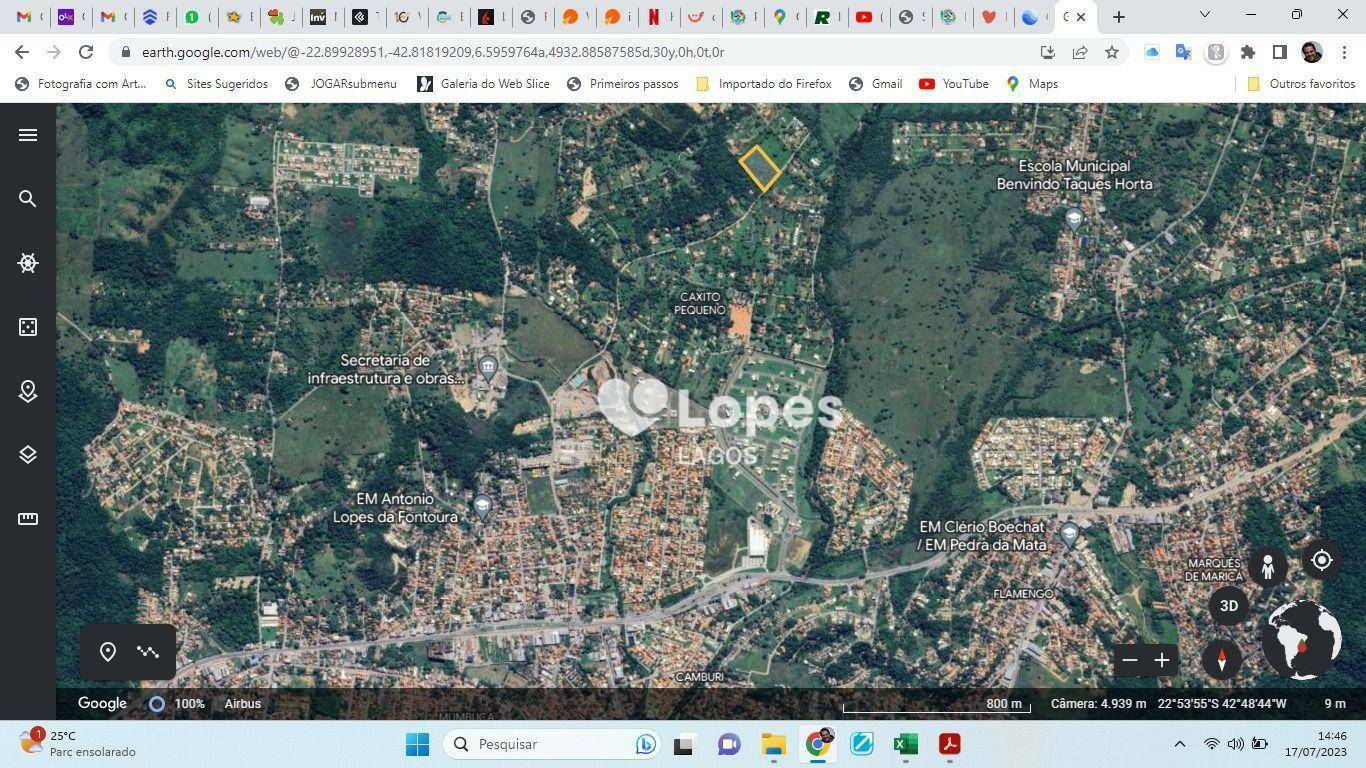1366x768 pixels.
Task: Open Sites Sugeridos bookmark
Action: [x=217, y=84]
